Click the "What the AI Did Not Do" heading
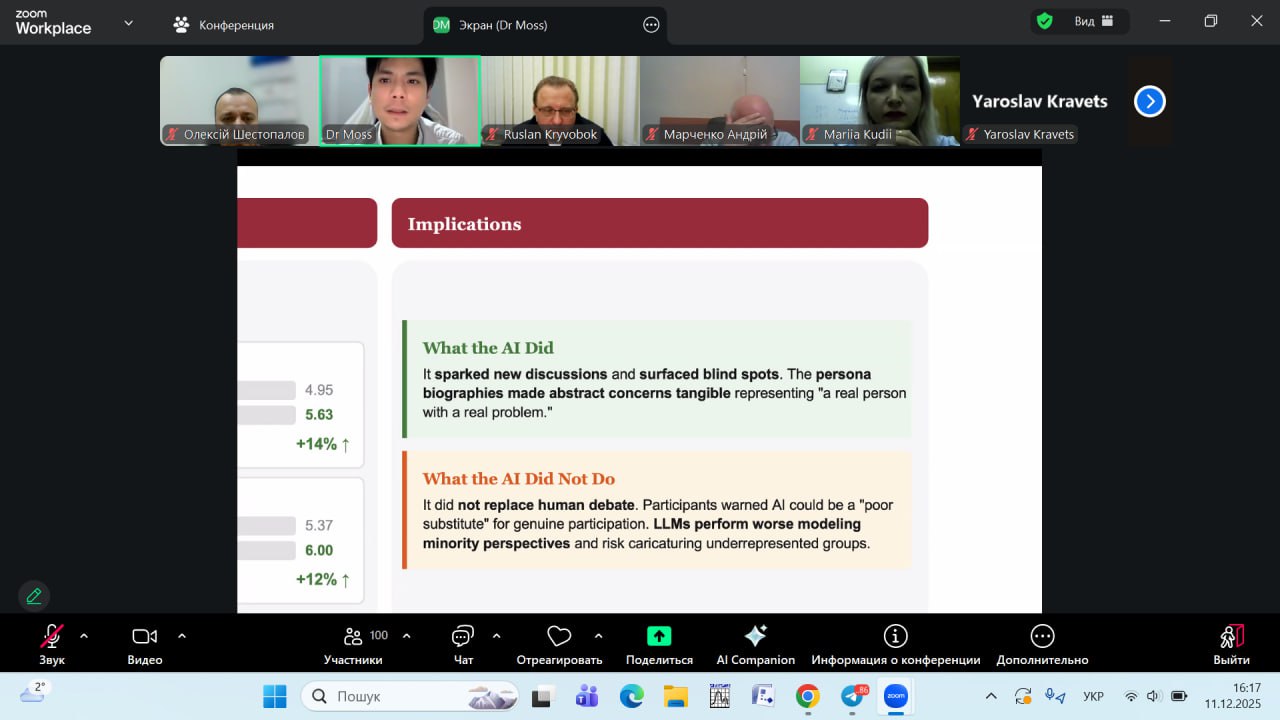 [519, 479]
